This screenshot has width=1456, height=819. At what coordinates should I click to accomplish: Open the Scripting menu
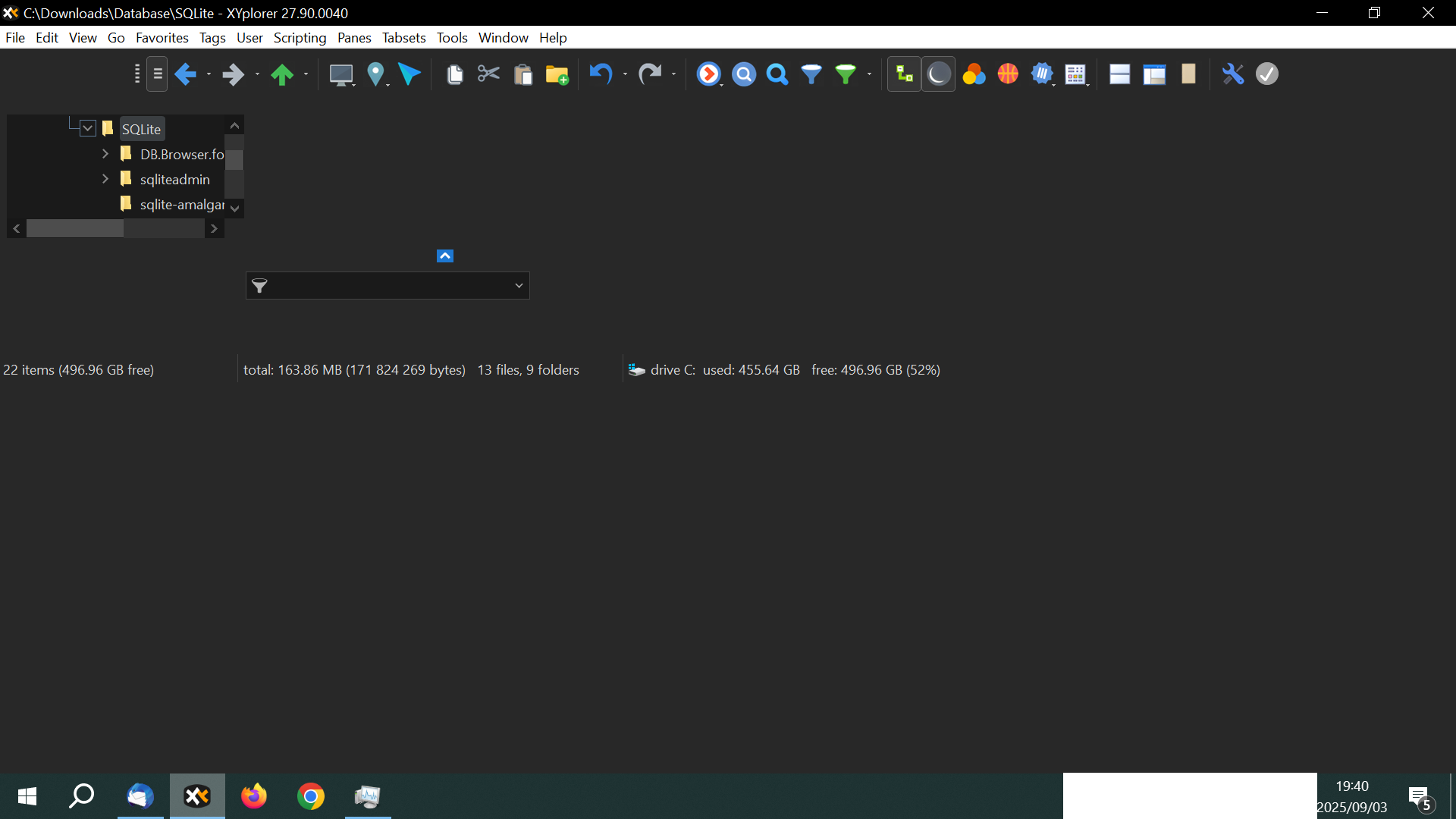click(x=299, y=37)
